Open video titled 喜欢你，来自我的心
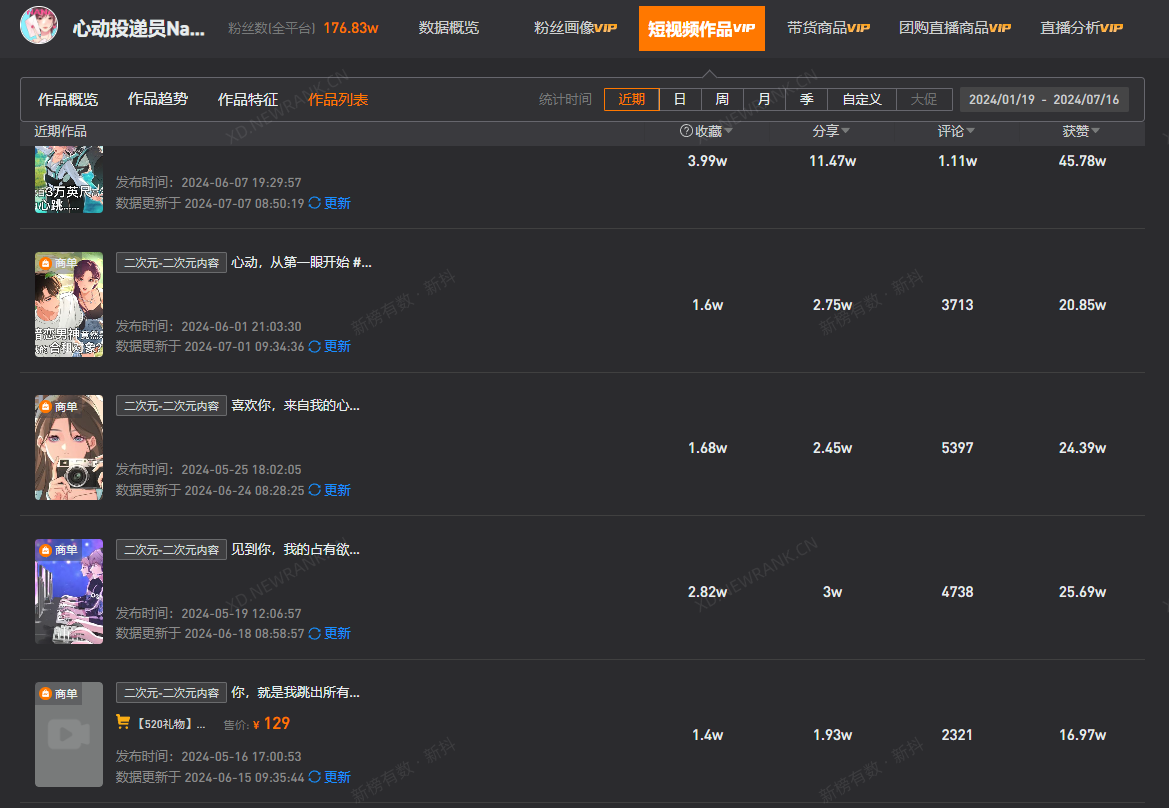Viewport: 1169px width, 808px height. 295,406
